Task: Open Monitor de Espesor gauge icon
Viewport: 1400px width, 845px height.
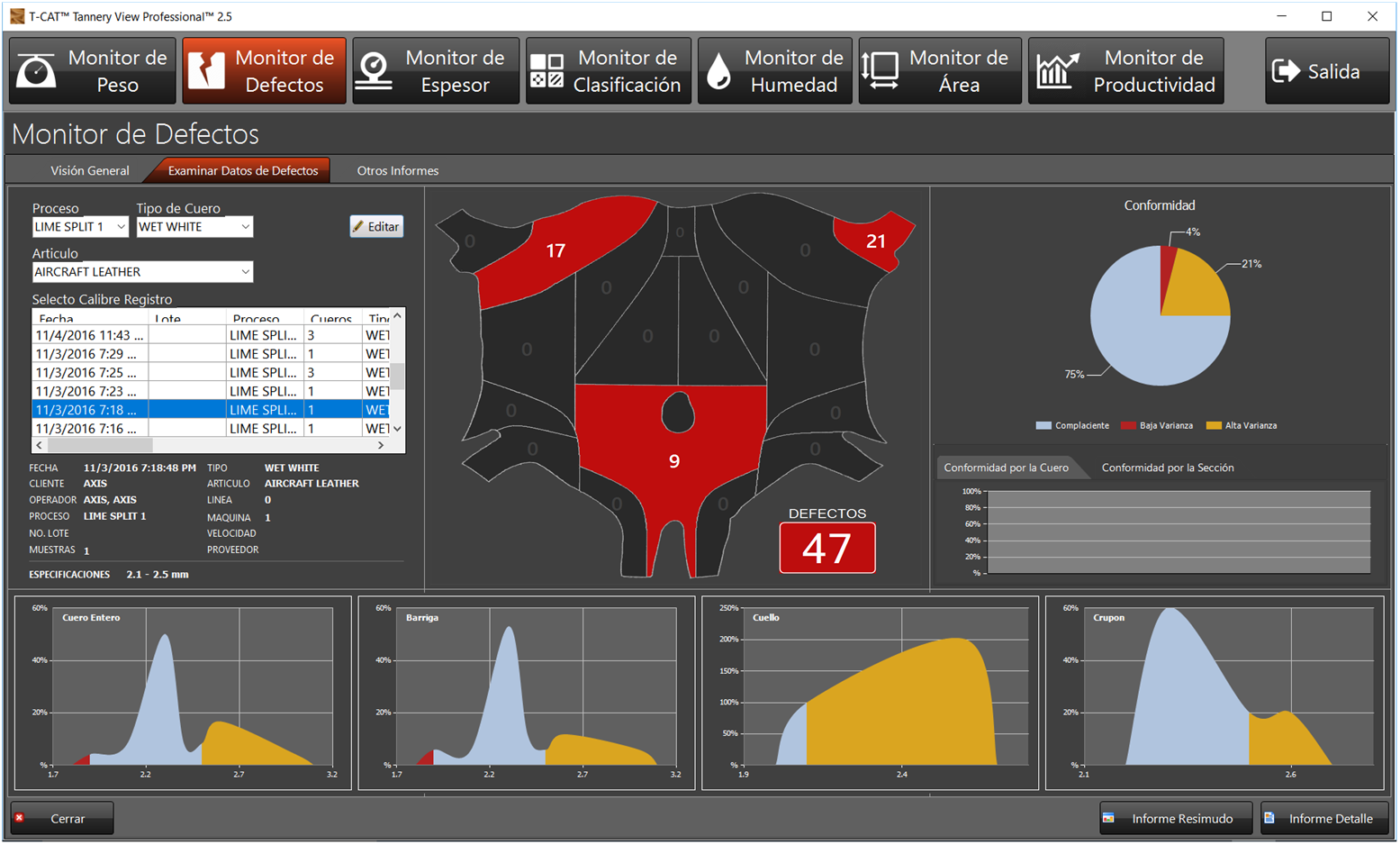Action: pos(374,71)
